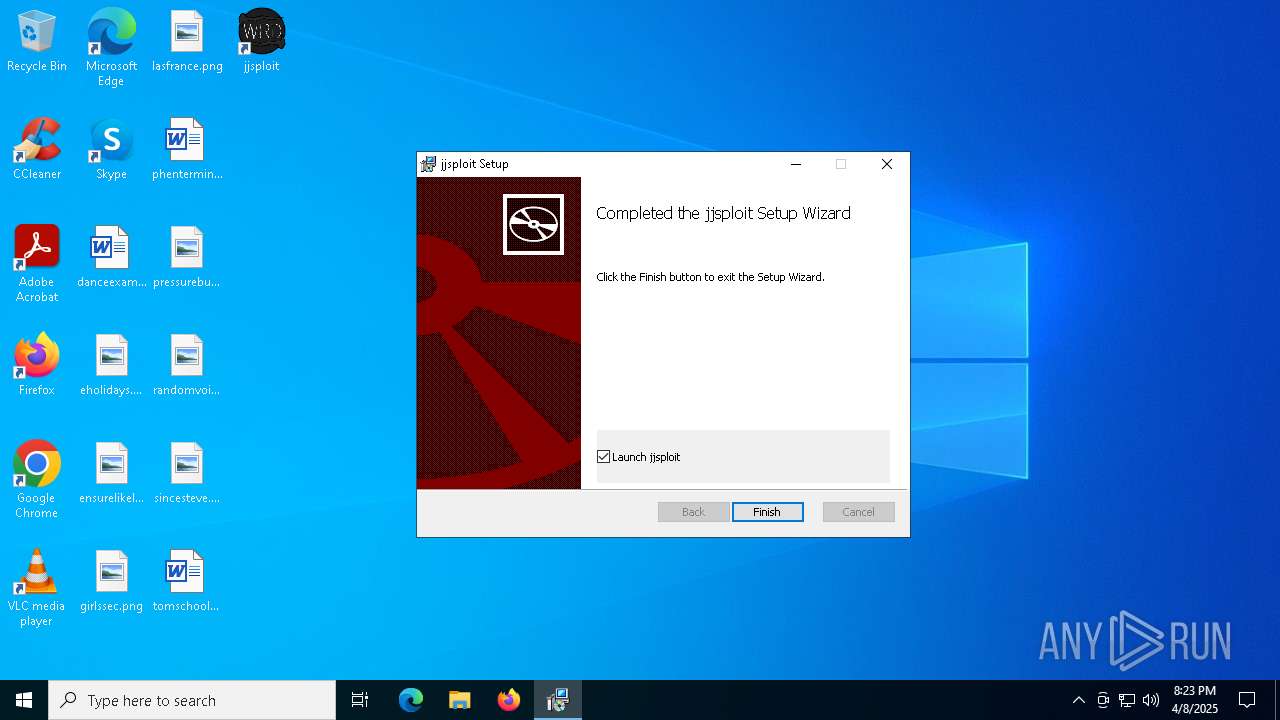The width and height of the screenshot is (1280, 720).
Task: Click the Show desktop strip
Action: tap(1277, 700)
